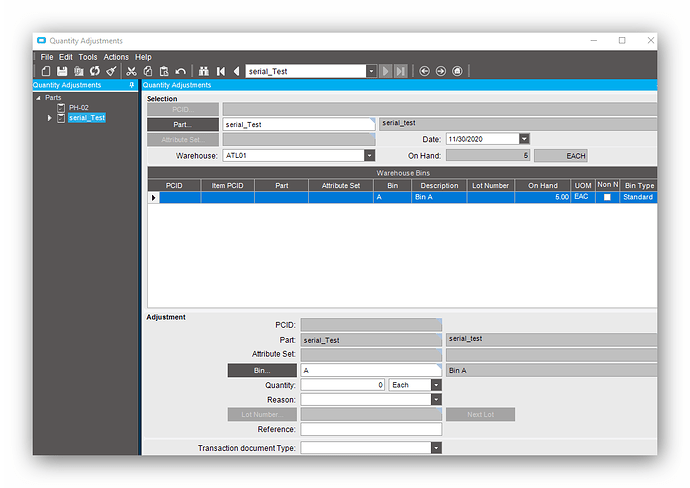Go to previous record arrow

[x=236, y=71]
